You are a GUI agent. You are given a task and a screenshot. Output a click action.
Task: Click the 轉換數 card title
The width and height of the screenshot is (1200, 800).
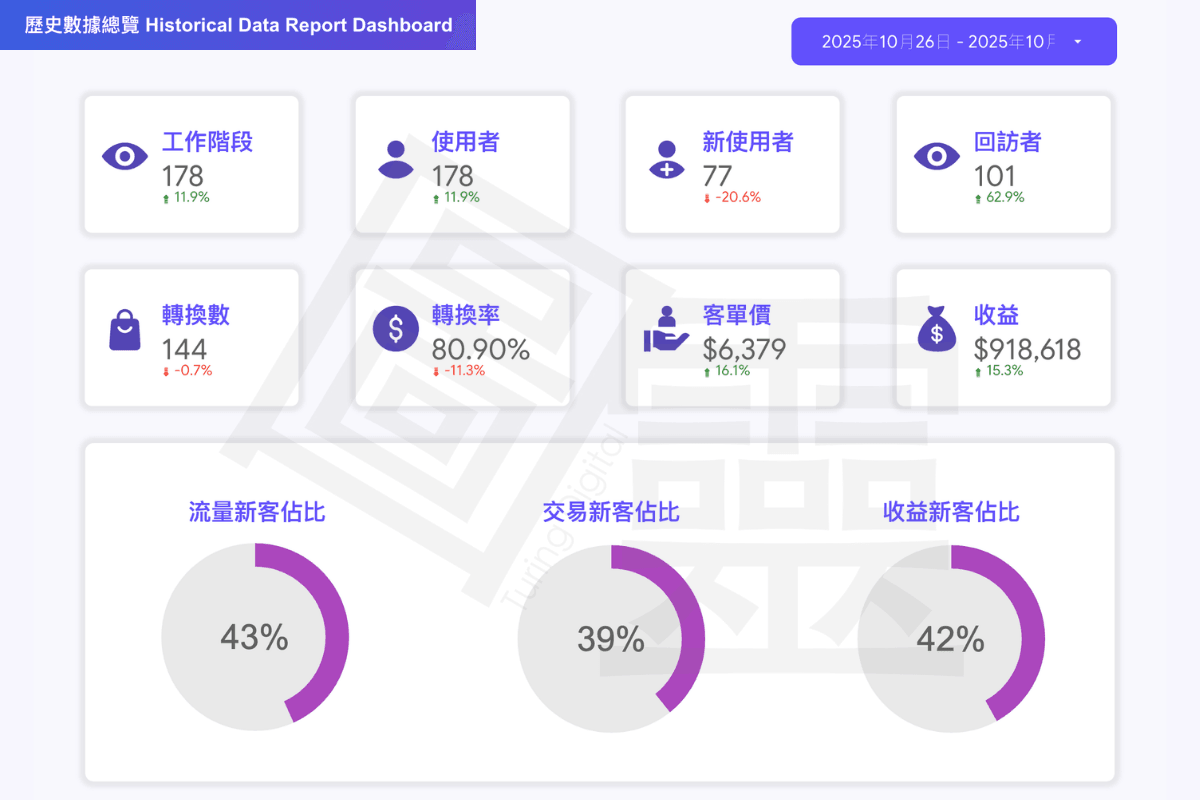click(x=196, y=315)
